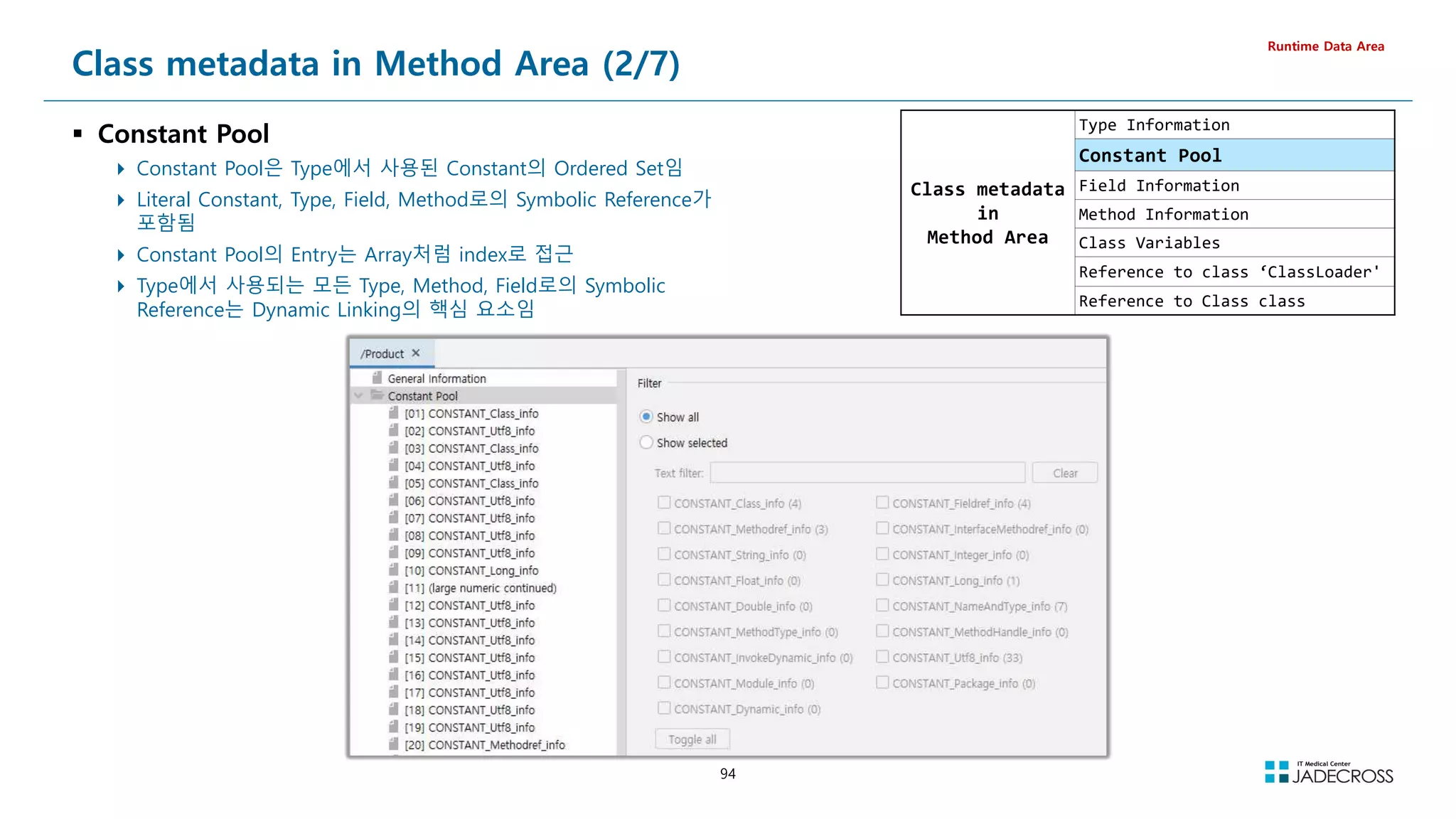Check CONSTANT_Float_info (0) checkbox
This screenshot has width=1456, height=819.
coord(664,579)
